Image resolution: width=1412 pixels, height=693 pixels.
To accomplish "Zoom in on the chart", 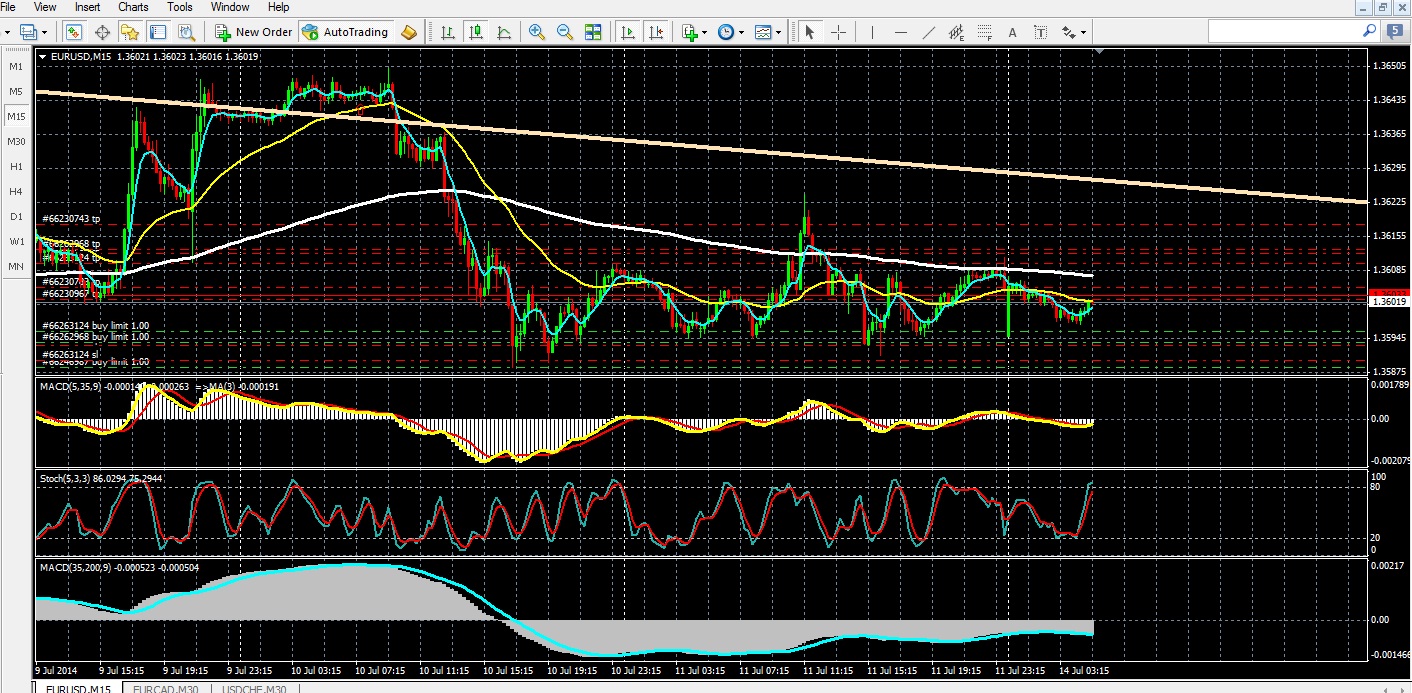I will 537,32.
